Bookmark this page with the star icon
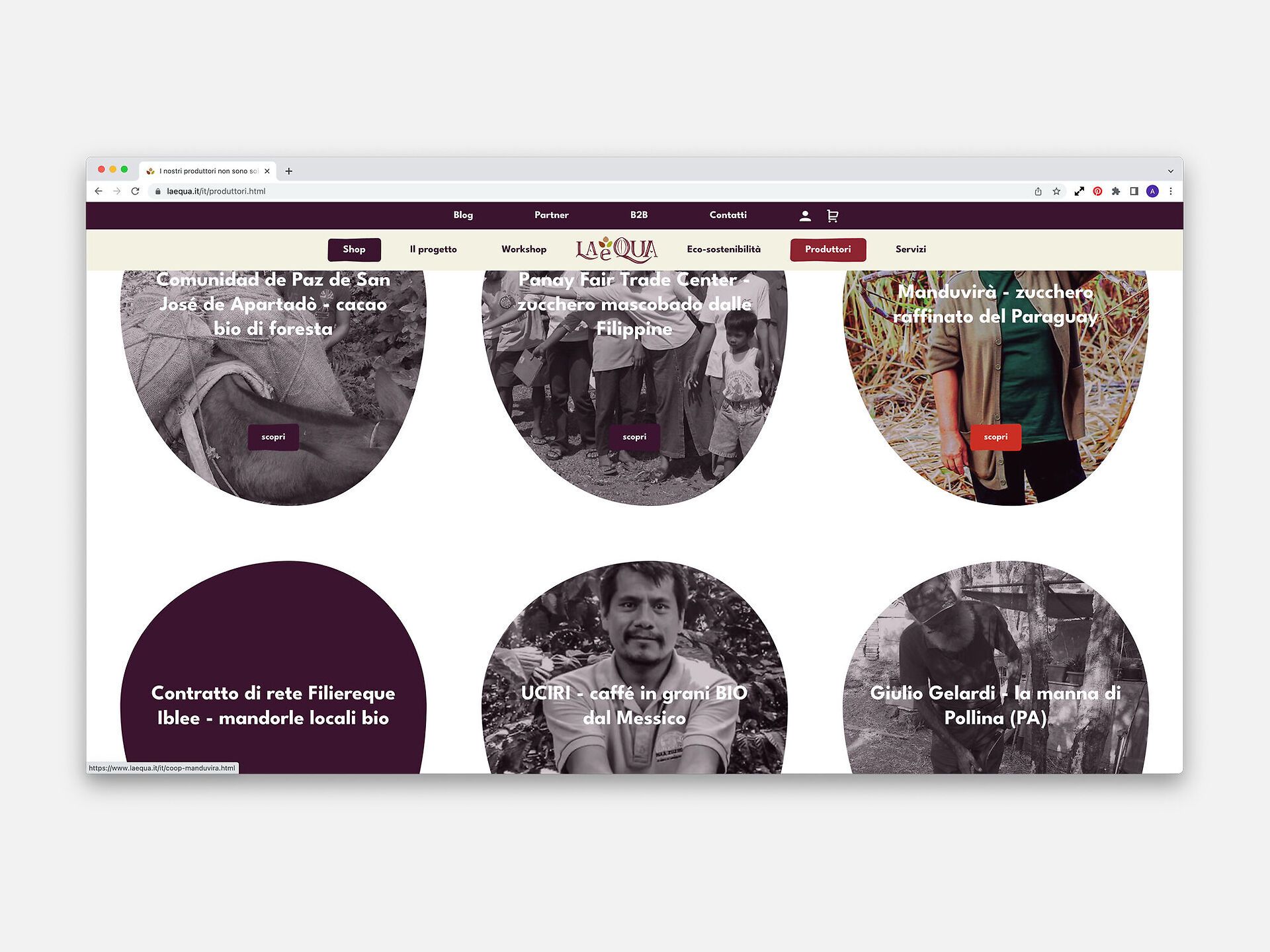This screenshot has height=952, width=1270. click(1056, 191)
